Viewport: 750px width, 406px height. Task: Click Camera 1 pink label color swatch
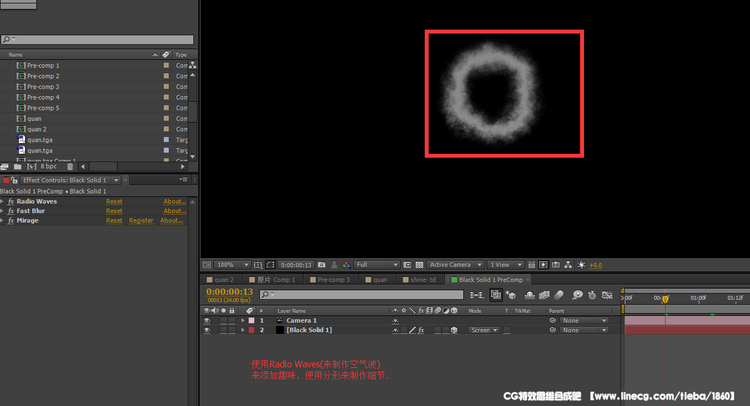point(252,320)
